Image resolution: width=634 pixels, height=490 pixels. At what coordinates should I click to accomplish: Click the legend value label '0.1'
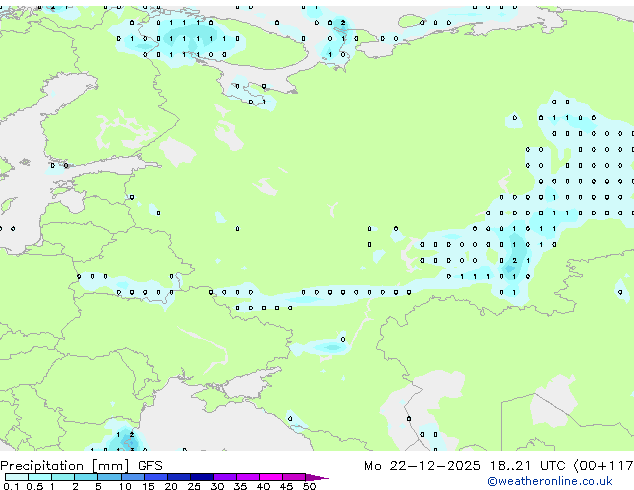tap(11, 486)
